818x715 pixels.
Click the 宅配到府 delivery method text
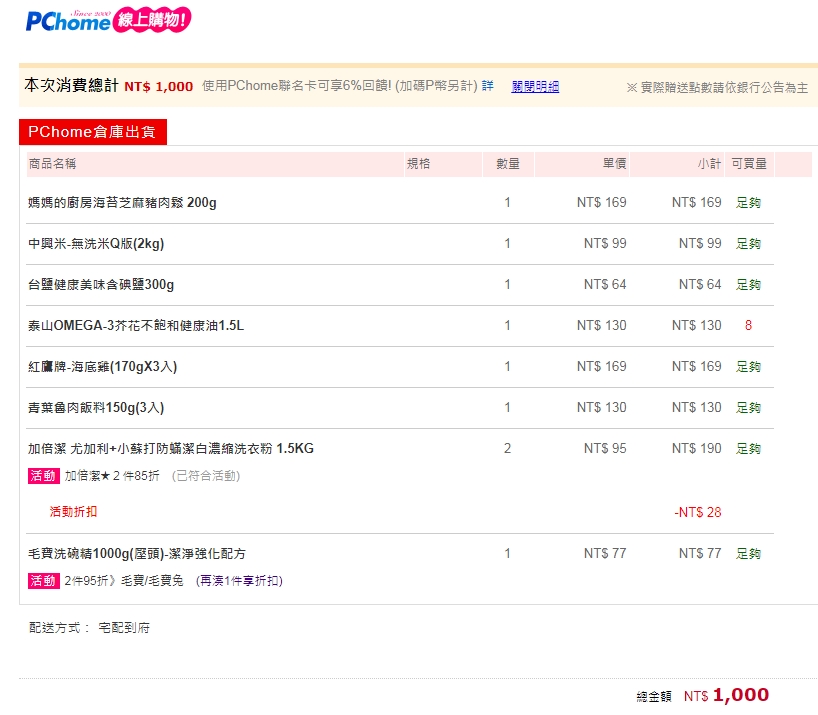[x=124, y=628]
